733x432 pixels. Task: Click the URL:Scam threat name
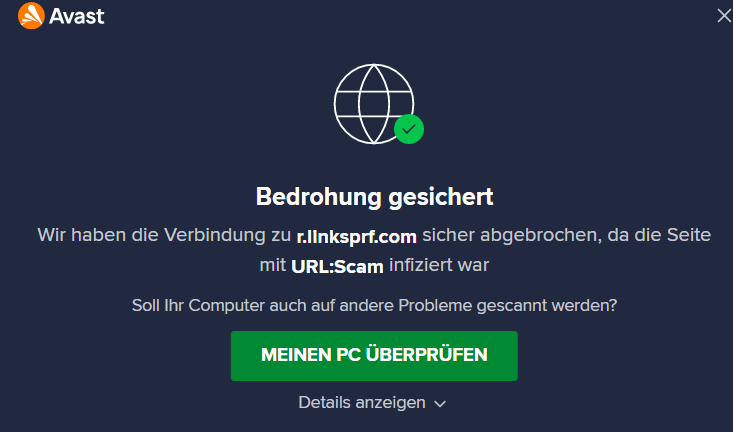click(x=337, y=266)
